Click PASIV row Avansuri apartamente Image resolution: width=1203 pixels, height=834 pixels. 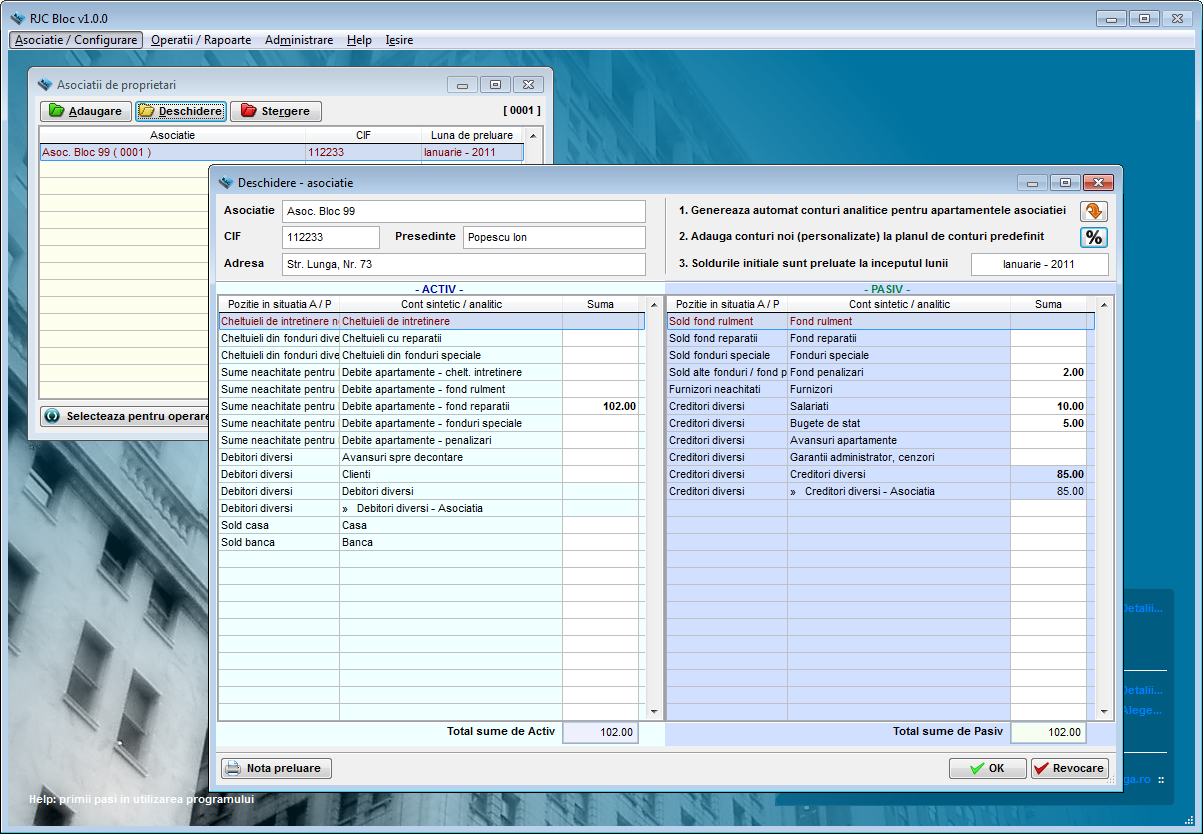pos(880,440)
